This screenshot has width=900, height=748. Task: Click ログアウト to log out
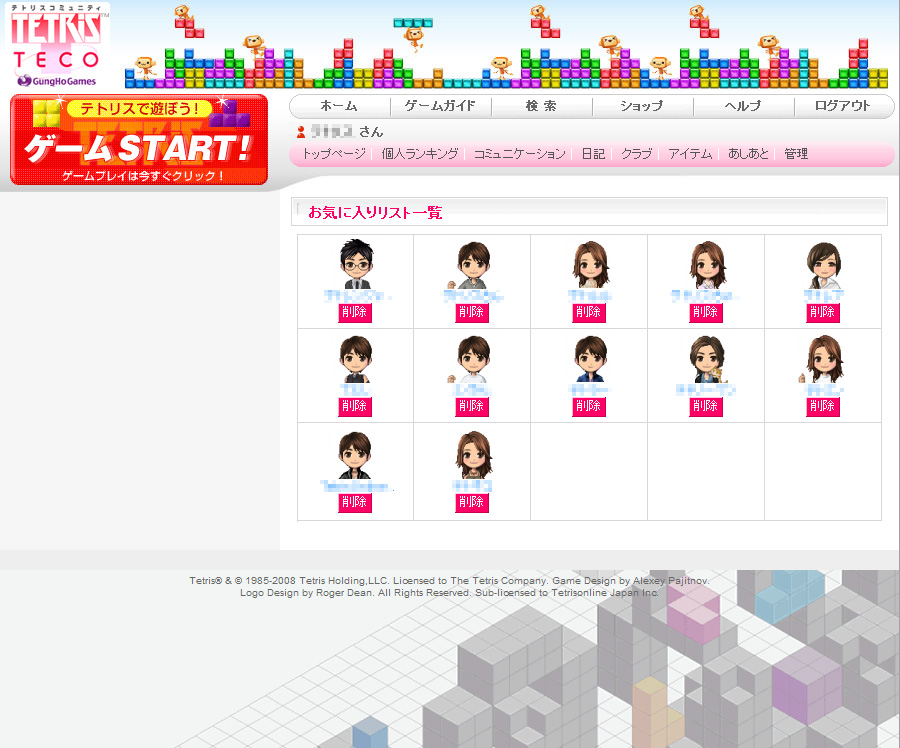(x=843, y=106)
